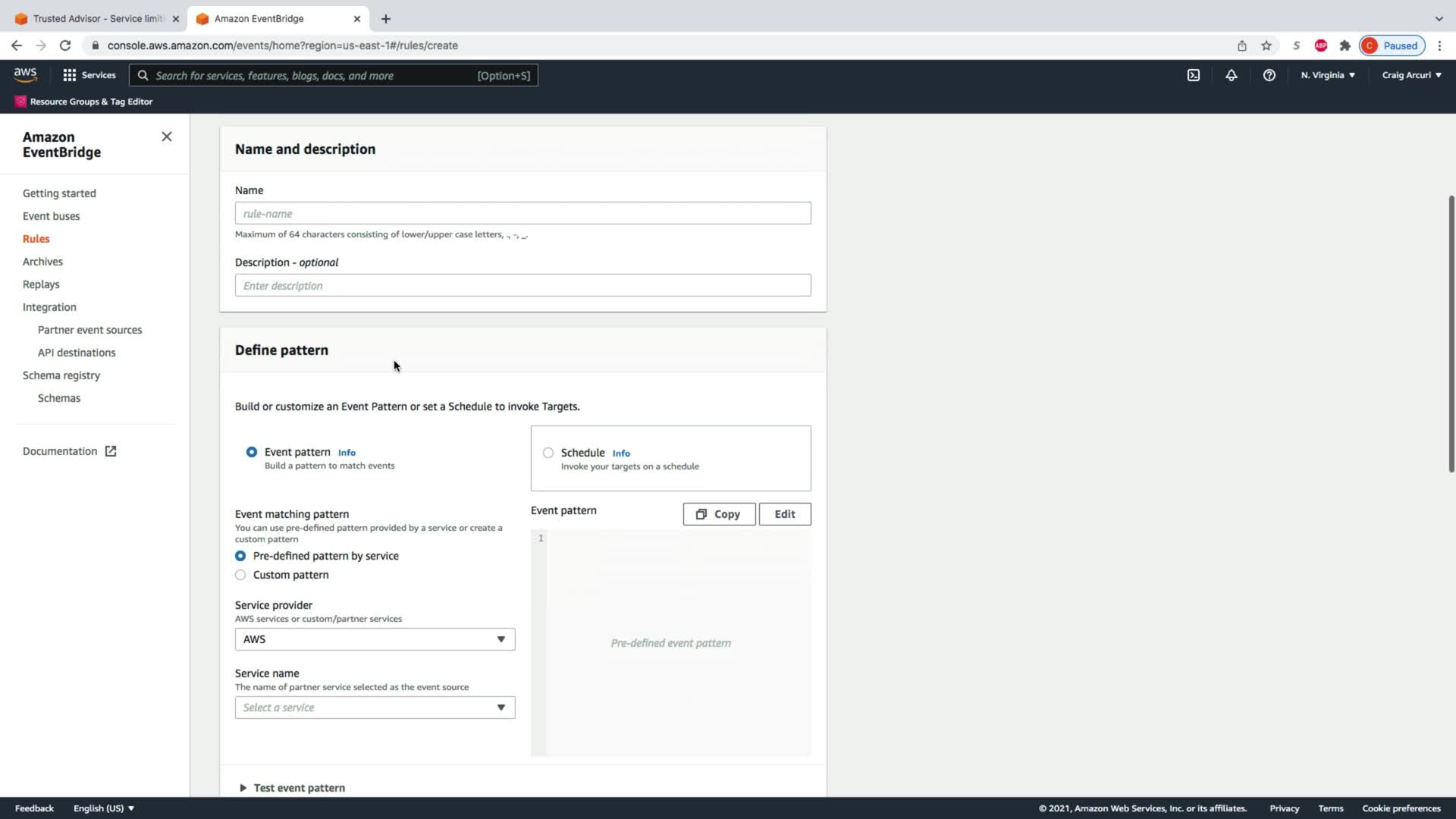The height and width of the screenshot is (819, 1456).
Task: Select the Schedule radio option
Action: (x=548, y=453)
